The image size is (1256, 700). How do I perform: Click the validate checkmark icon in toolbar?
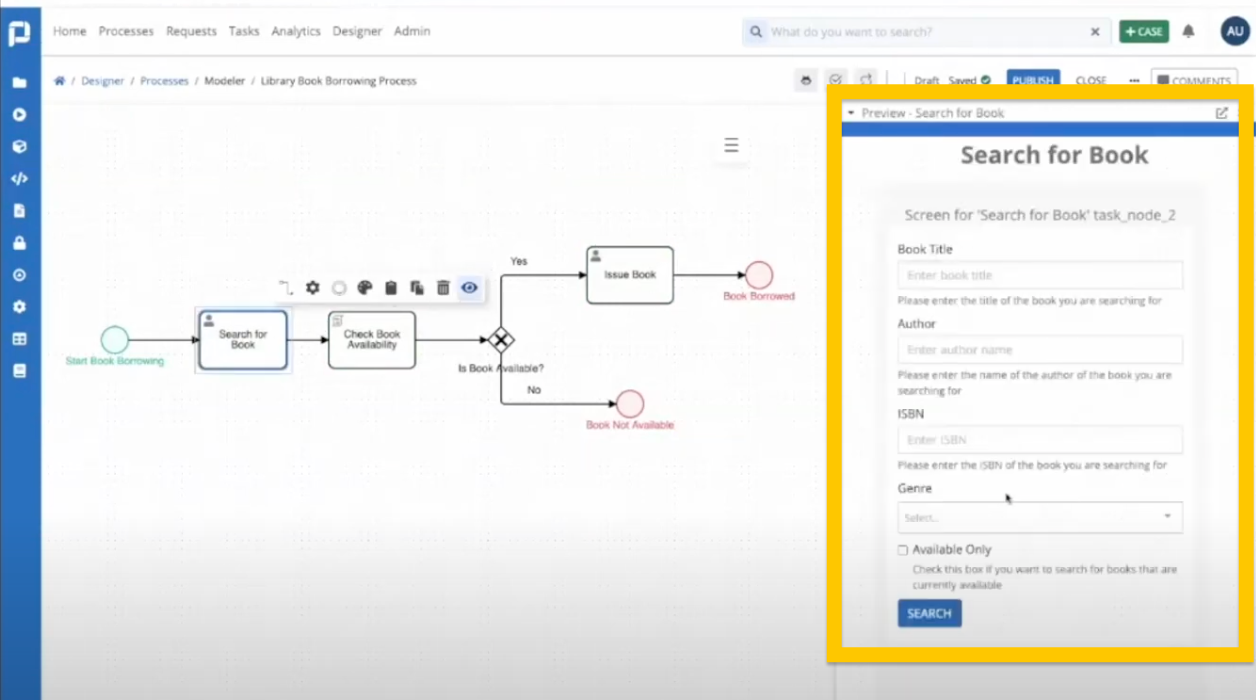point(836,80)
